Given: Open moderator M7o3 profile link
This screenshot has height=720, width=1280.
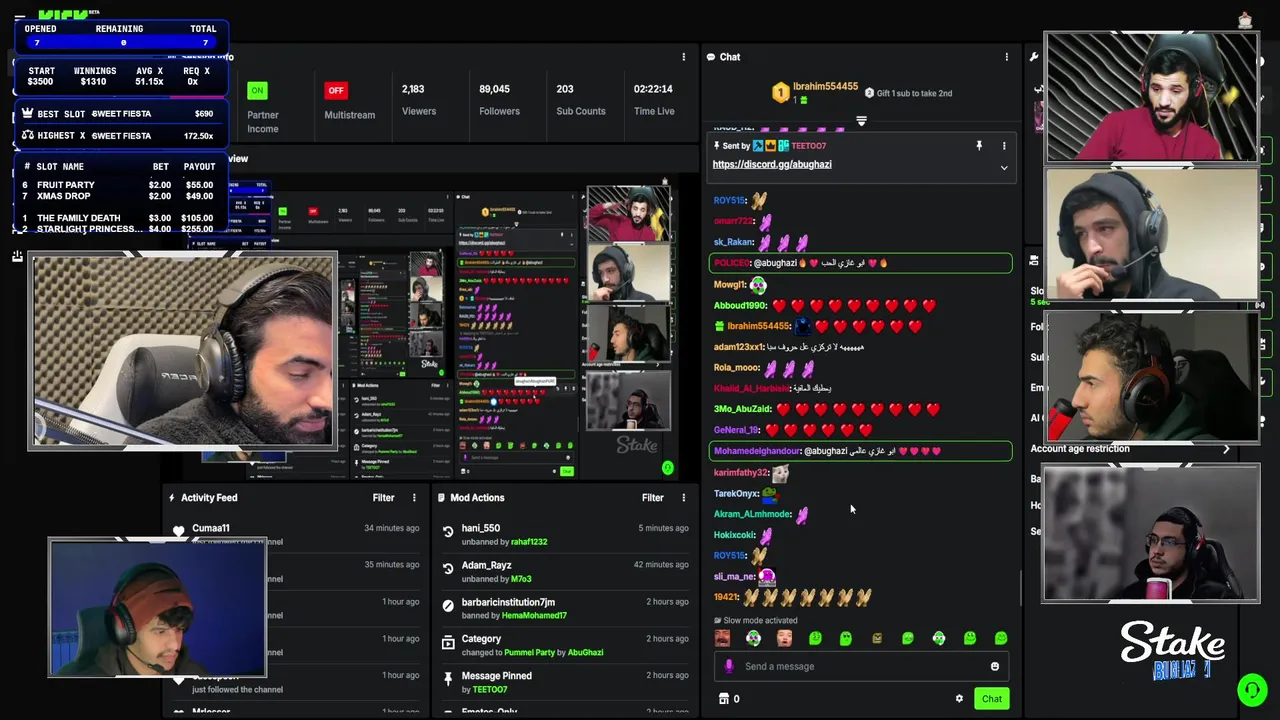Looking at the screenshot, I should 521,579.
